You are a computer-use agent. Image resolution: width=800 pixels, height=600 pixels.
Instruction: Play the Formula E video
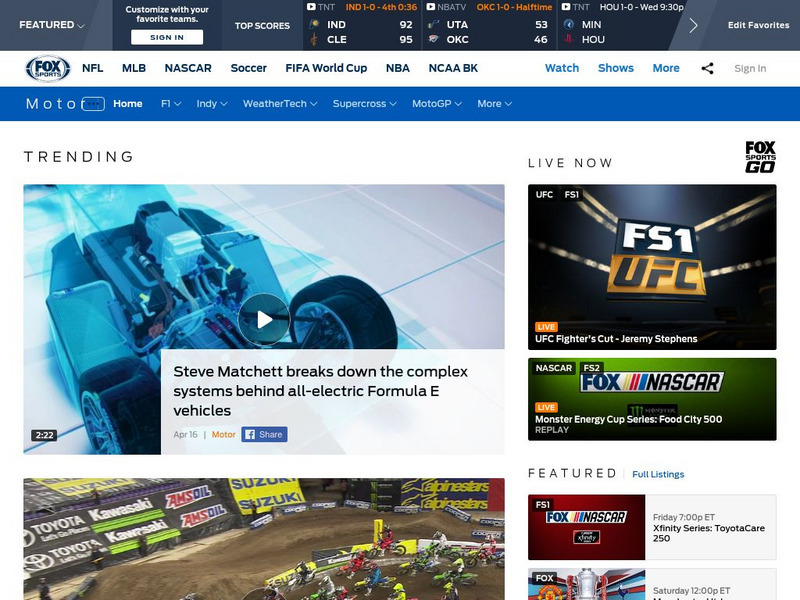[264, 319]
